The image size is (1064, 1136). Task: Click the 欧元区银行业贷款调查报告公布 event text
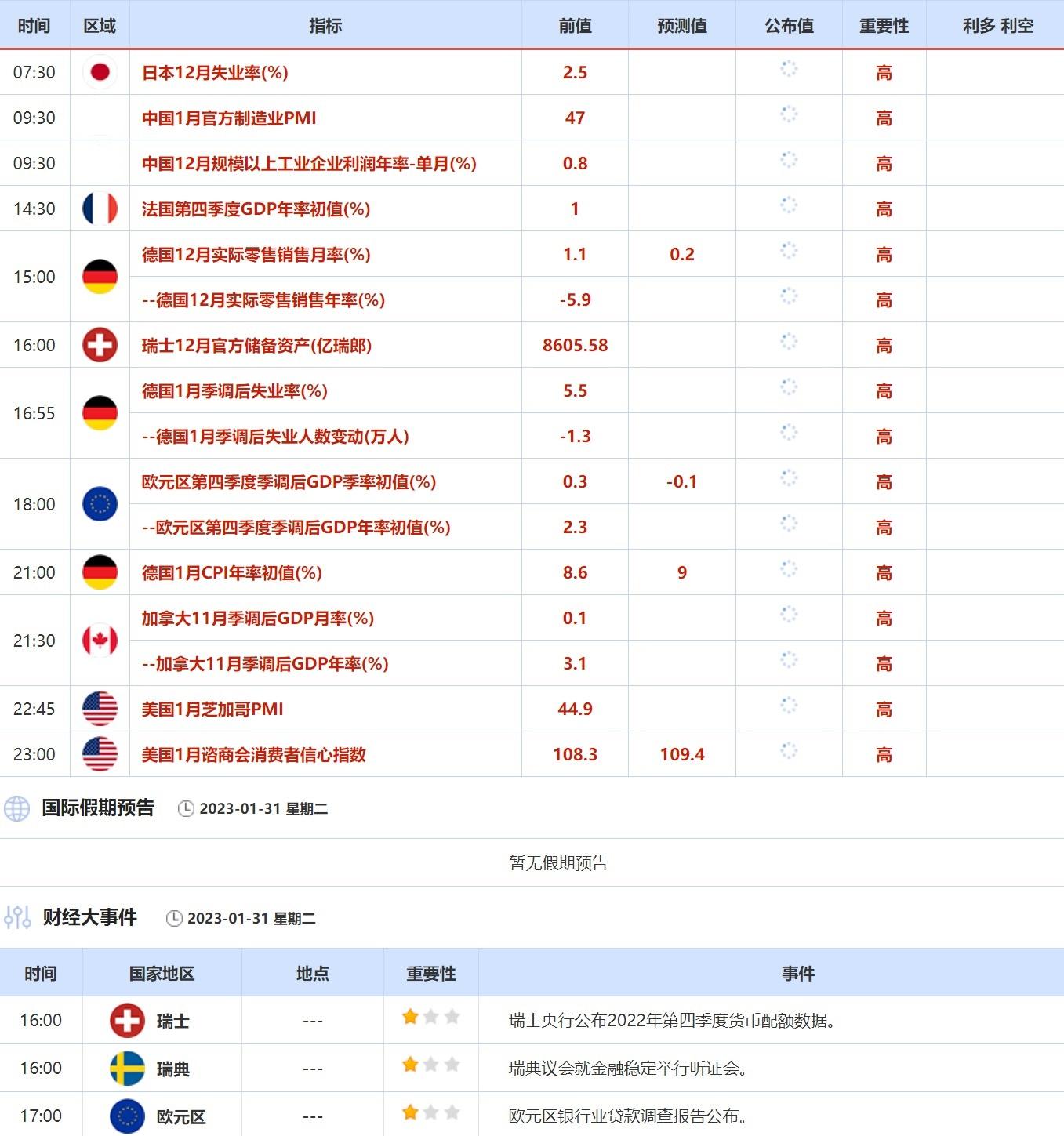(x=628, y=1116)
